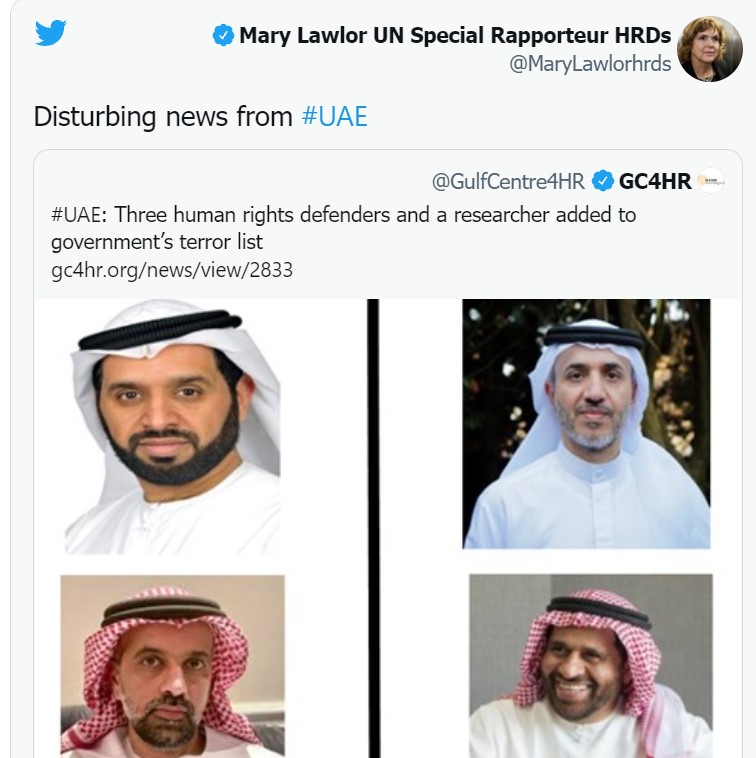
Task: Click the @MaryLawlorhrds handle
Action: (588, 65)
